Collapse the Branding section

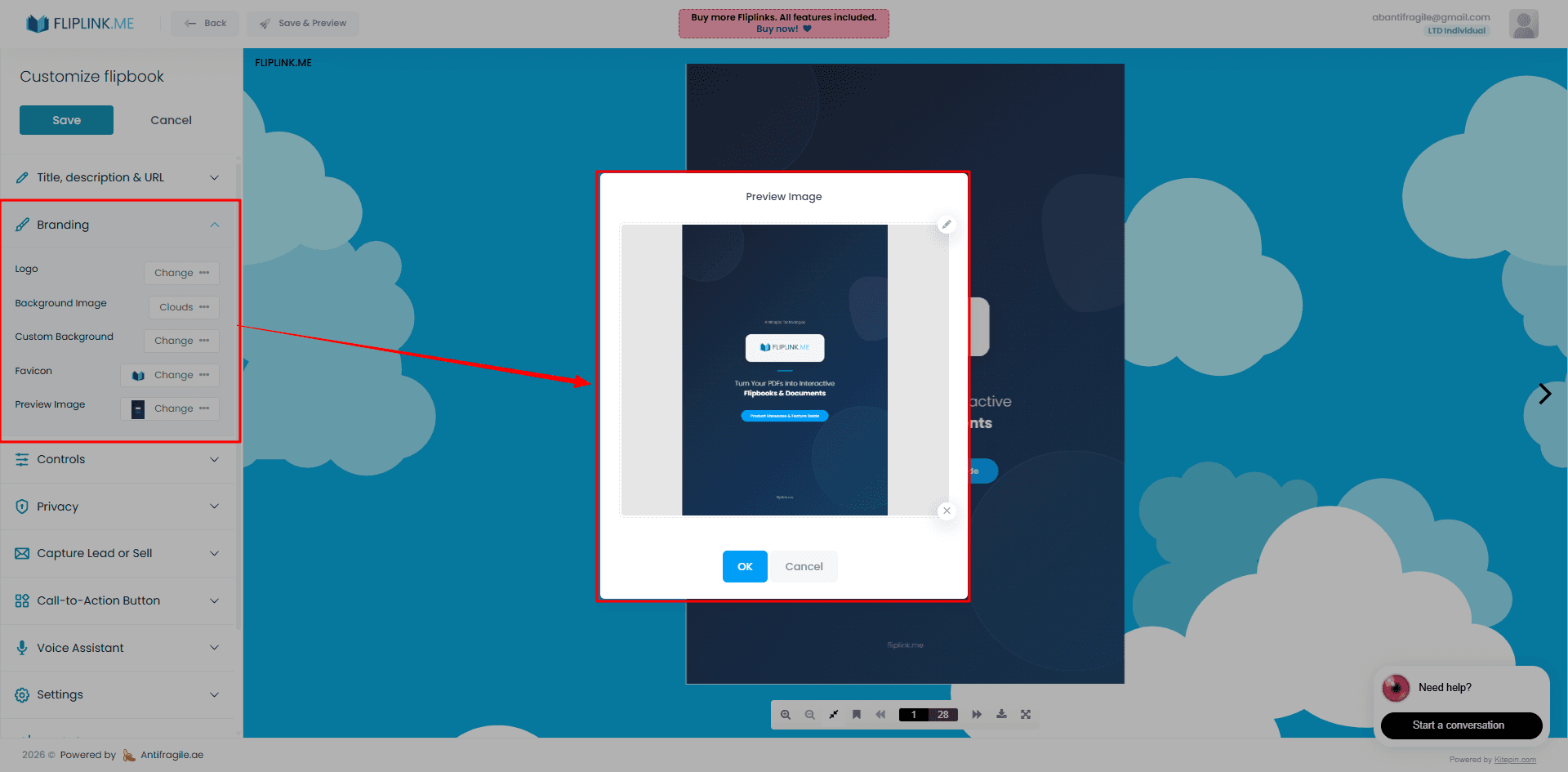[x=118, y=225]
